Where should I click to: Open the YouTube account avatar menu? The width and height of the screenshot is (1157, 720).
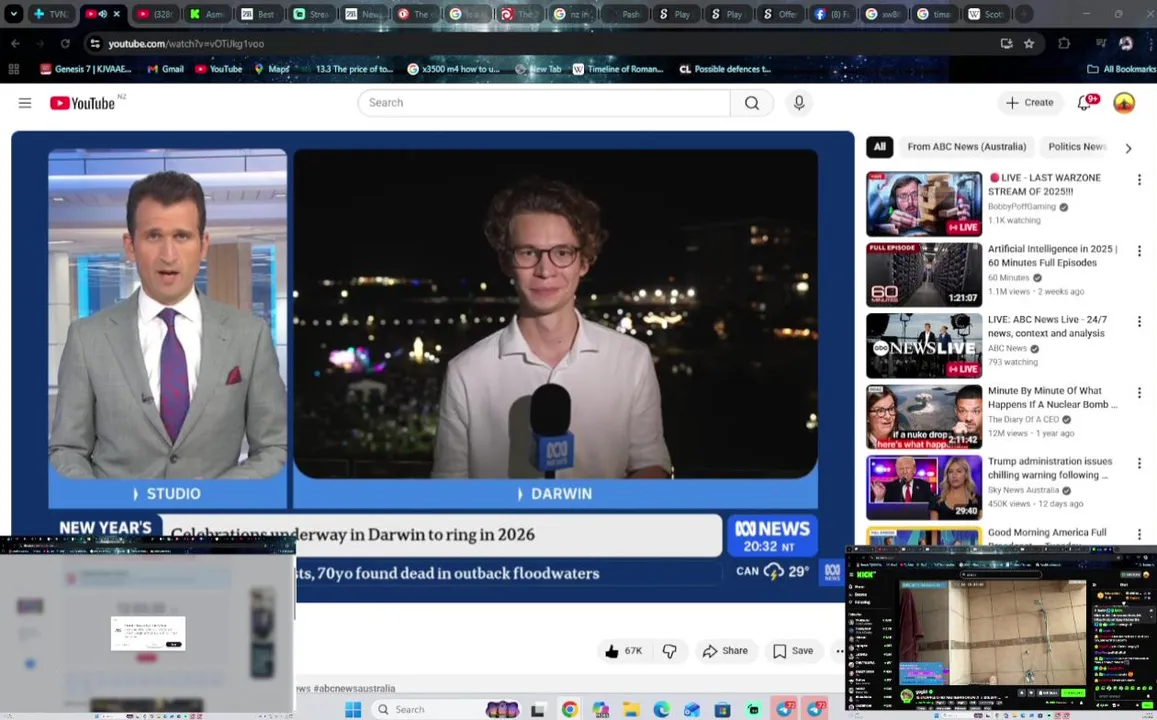click(x=1124, y=103)
